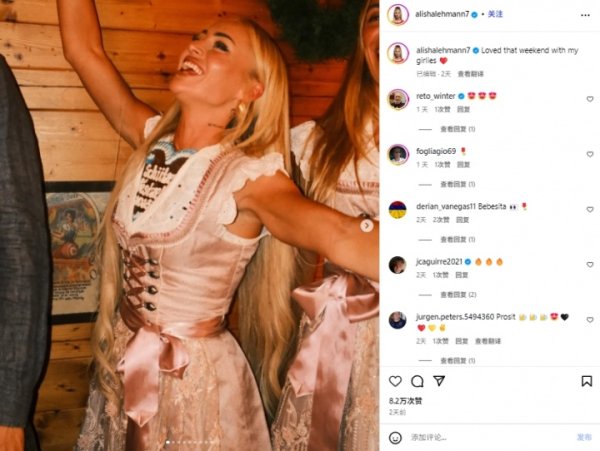Image resolution: width=600 pixels, height=451 pixels.
Task: Like fogliagio69's comment
Action: [x=590, y=154]
